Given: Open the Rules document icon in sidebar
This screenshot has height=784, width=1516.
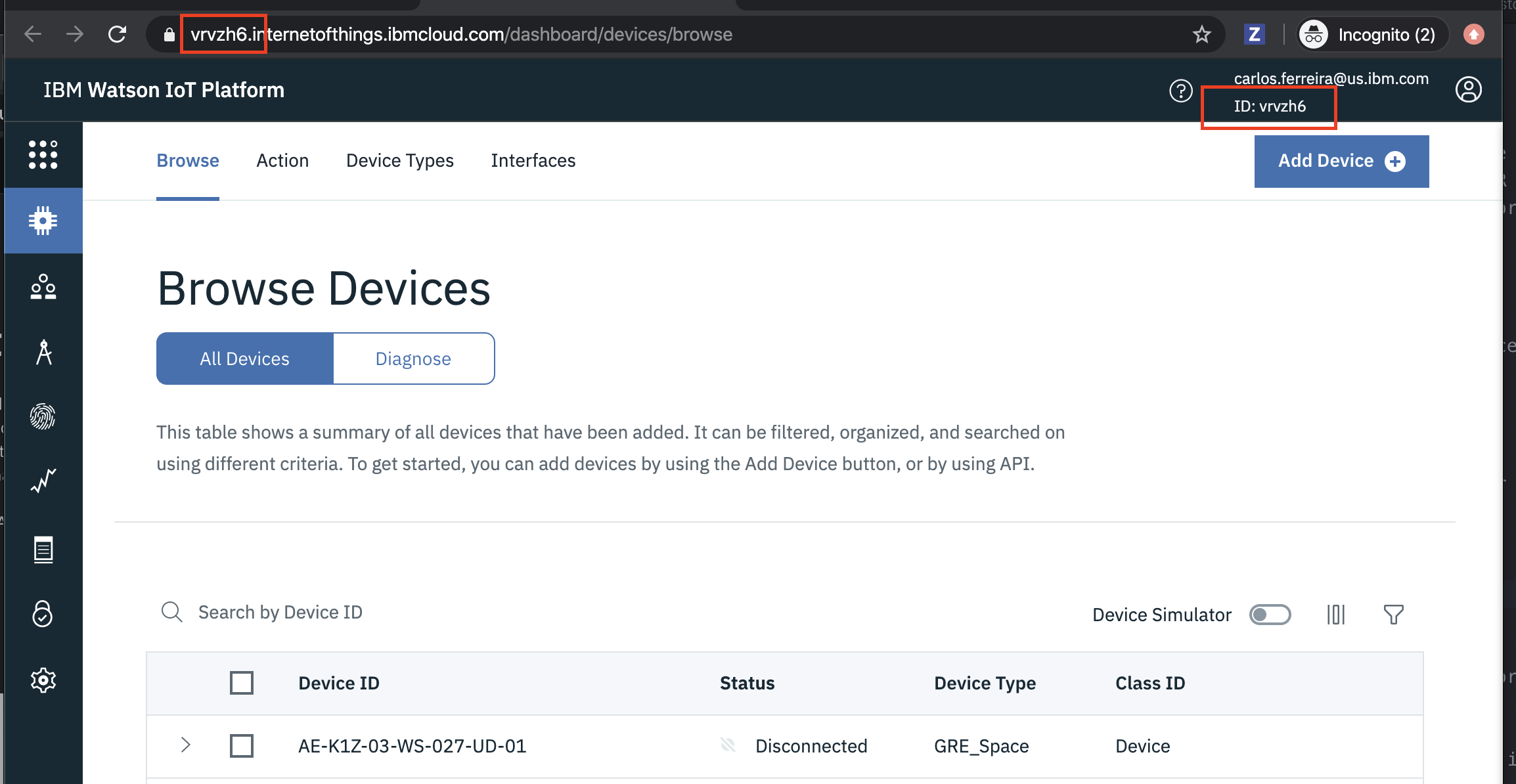Looking at the screenshot, I should pos(43,550).
